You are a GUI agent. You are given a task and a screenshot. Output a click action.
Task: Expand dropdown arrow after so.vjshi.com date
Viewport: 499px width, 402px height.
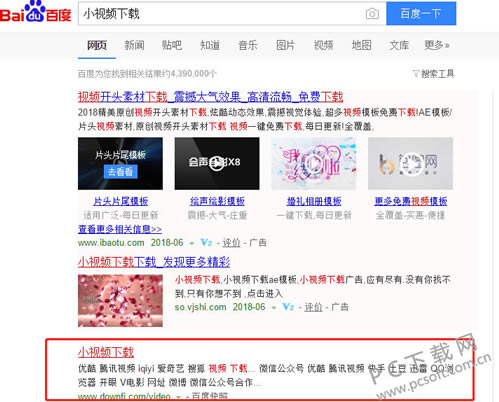coord(274,308)
